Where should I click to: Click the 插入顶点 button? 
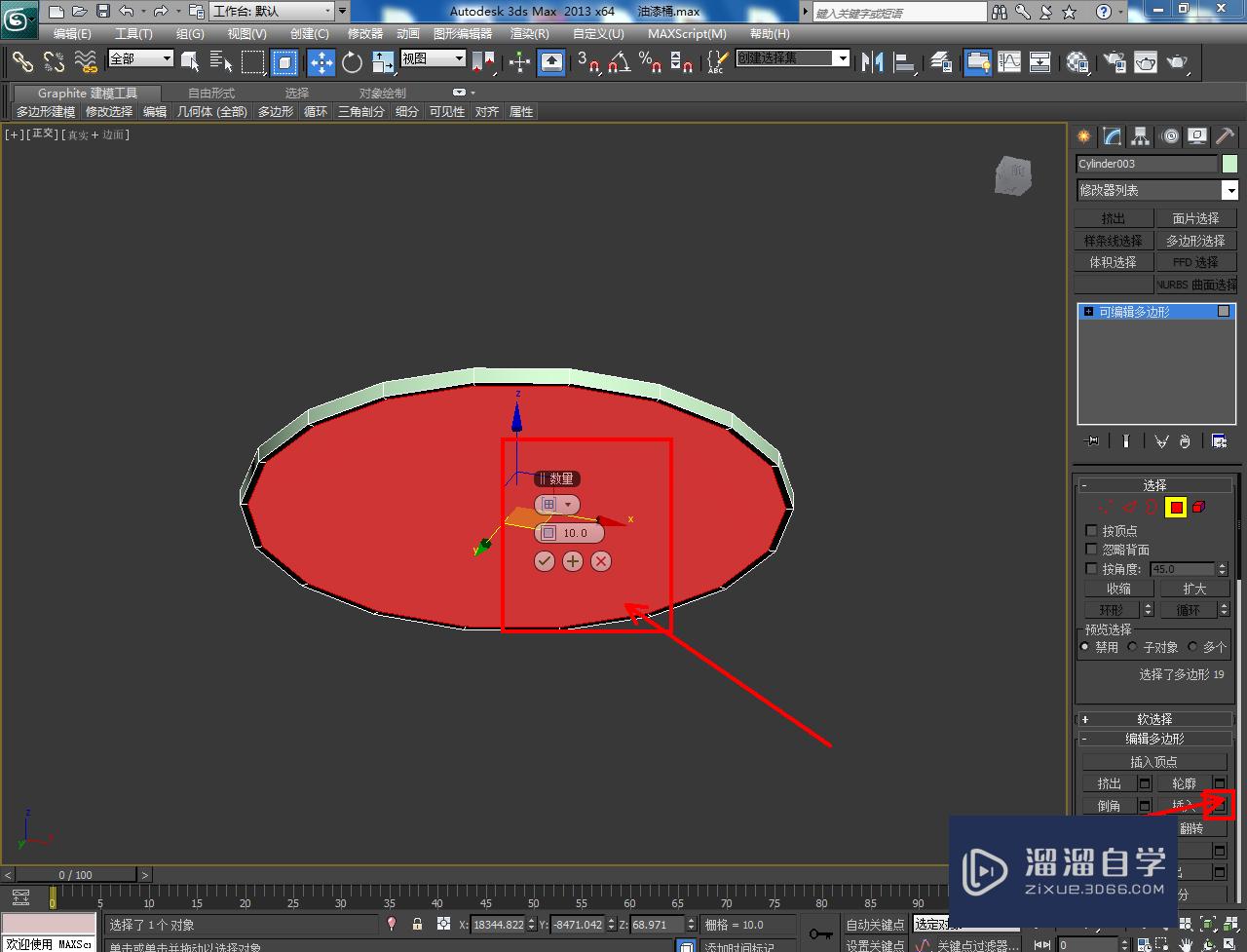click(1154, 762)
